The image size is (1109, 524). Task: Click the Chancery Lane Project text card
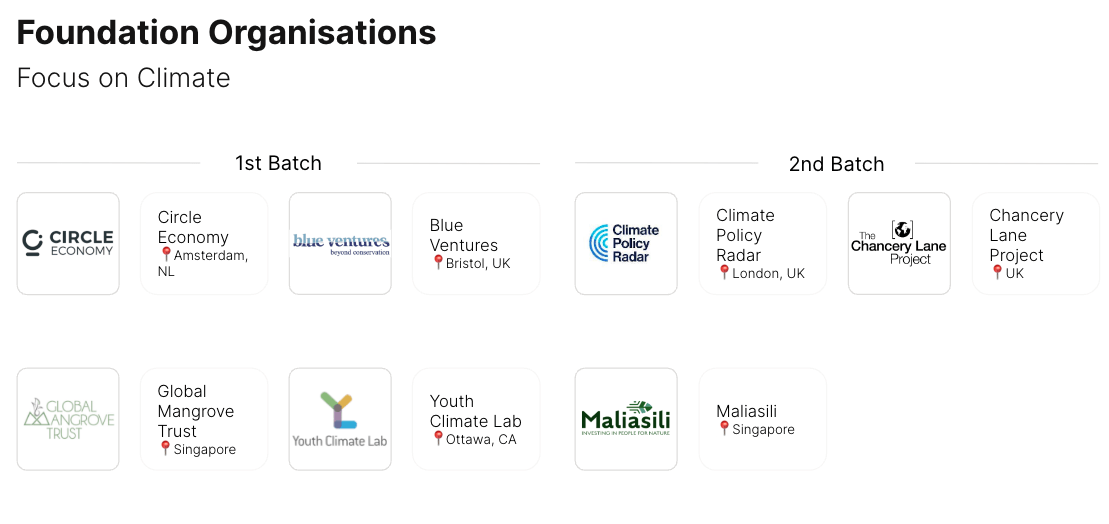click(1035, 243)
